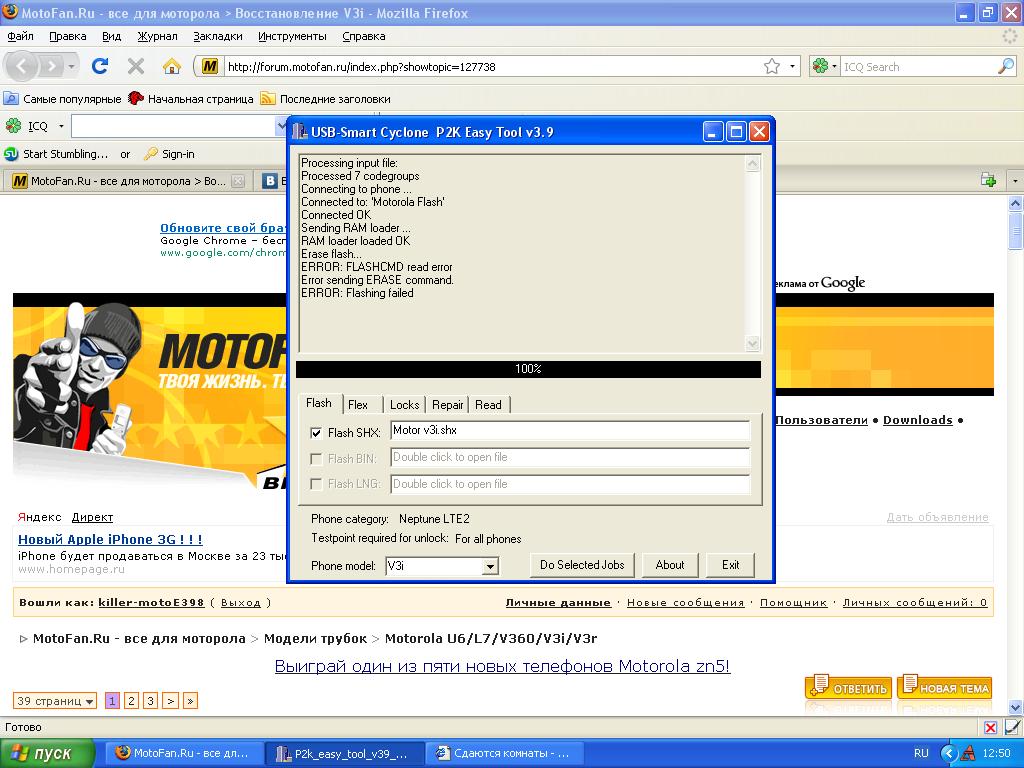Image resolution: width=1024 pixels, height=768 pixels.
Task: Click the Windows пуск Start button
Action: 46,754
